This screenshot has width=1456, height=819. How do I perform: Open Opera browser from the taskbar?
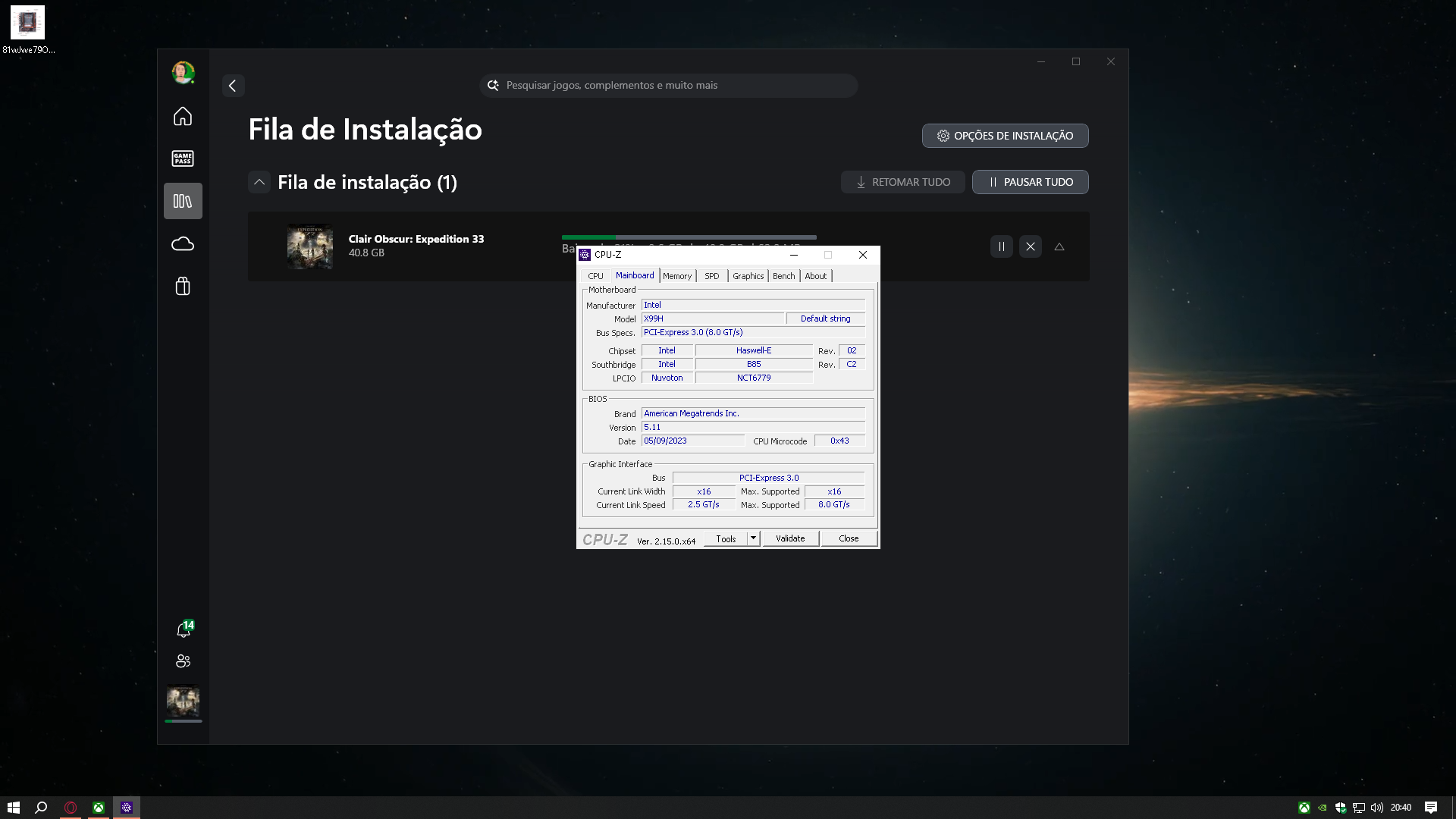point(71,808)
